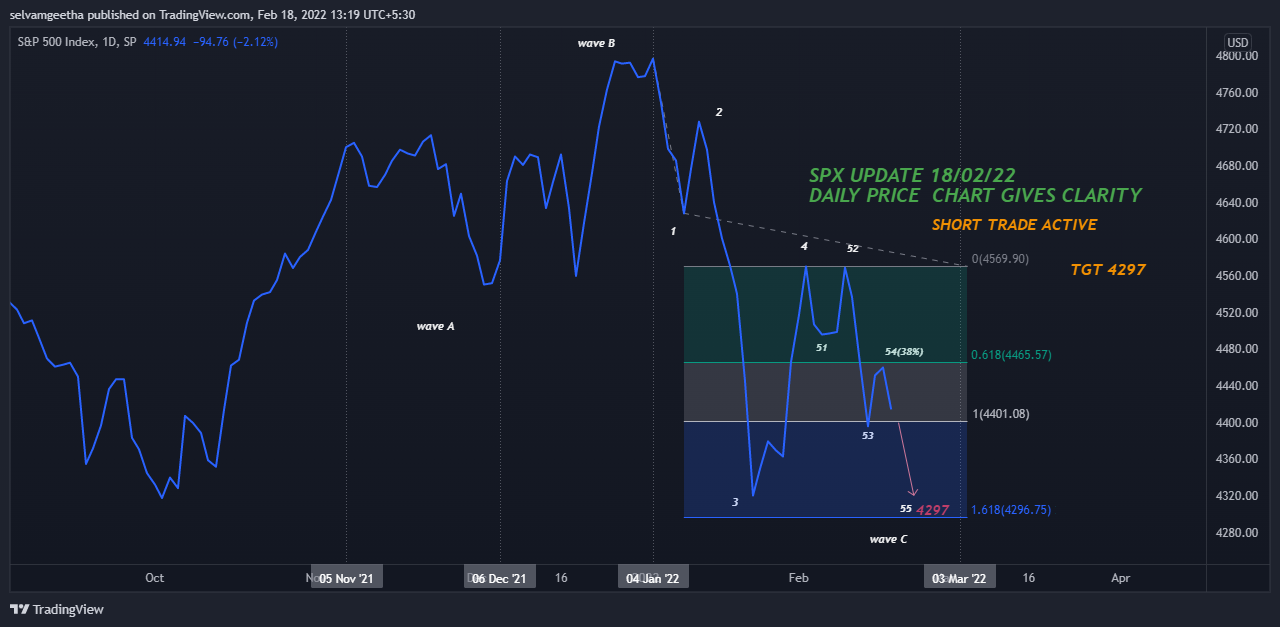Click the 4360.00 price axis label

[x=1235, y=459]
